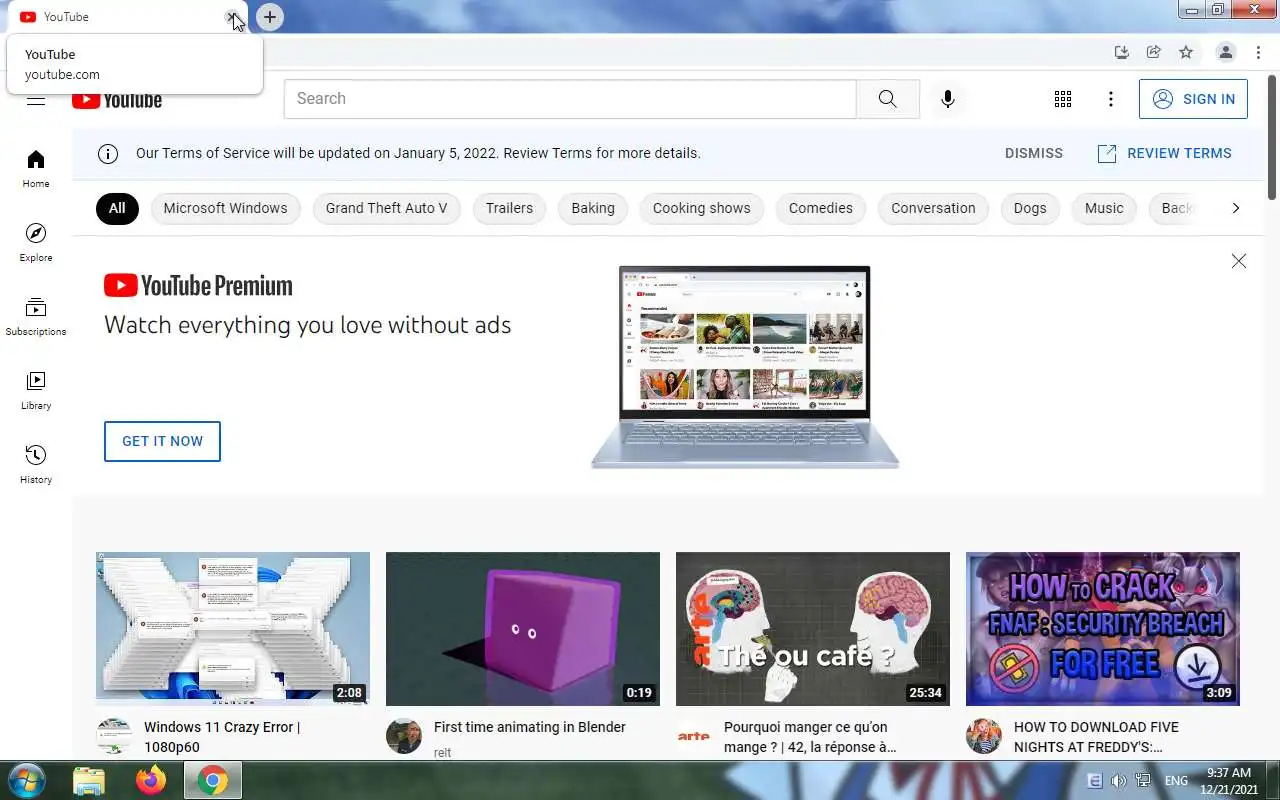Open YouTube settings three-dot menu
The height and width of the screenshot is (800, 1280).
tap(1111, 99)
